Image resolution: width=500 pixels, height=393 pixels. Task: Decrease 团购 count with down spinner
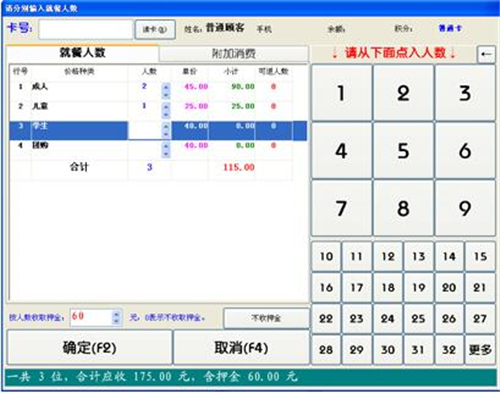tap(166, 154)
